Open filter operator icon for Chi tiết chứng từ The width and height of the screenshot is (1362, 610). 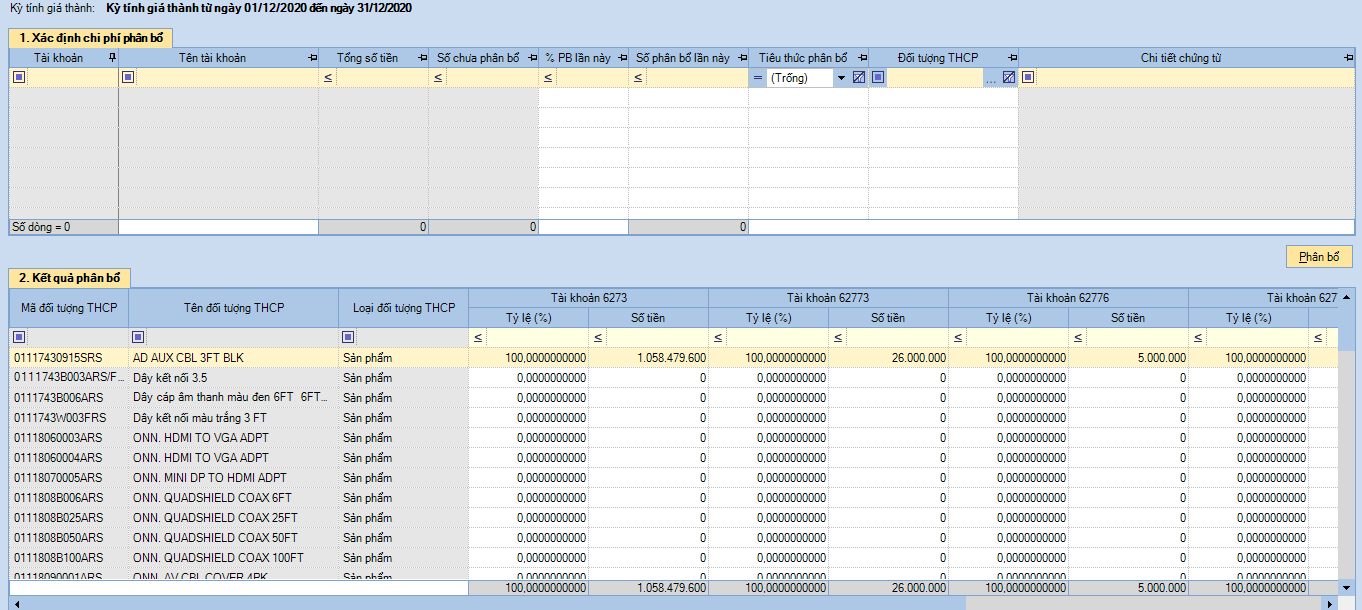click(1028, 77)
